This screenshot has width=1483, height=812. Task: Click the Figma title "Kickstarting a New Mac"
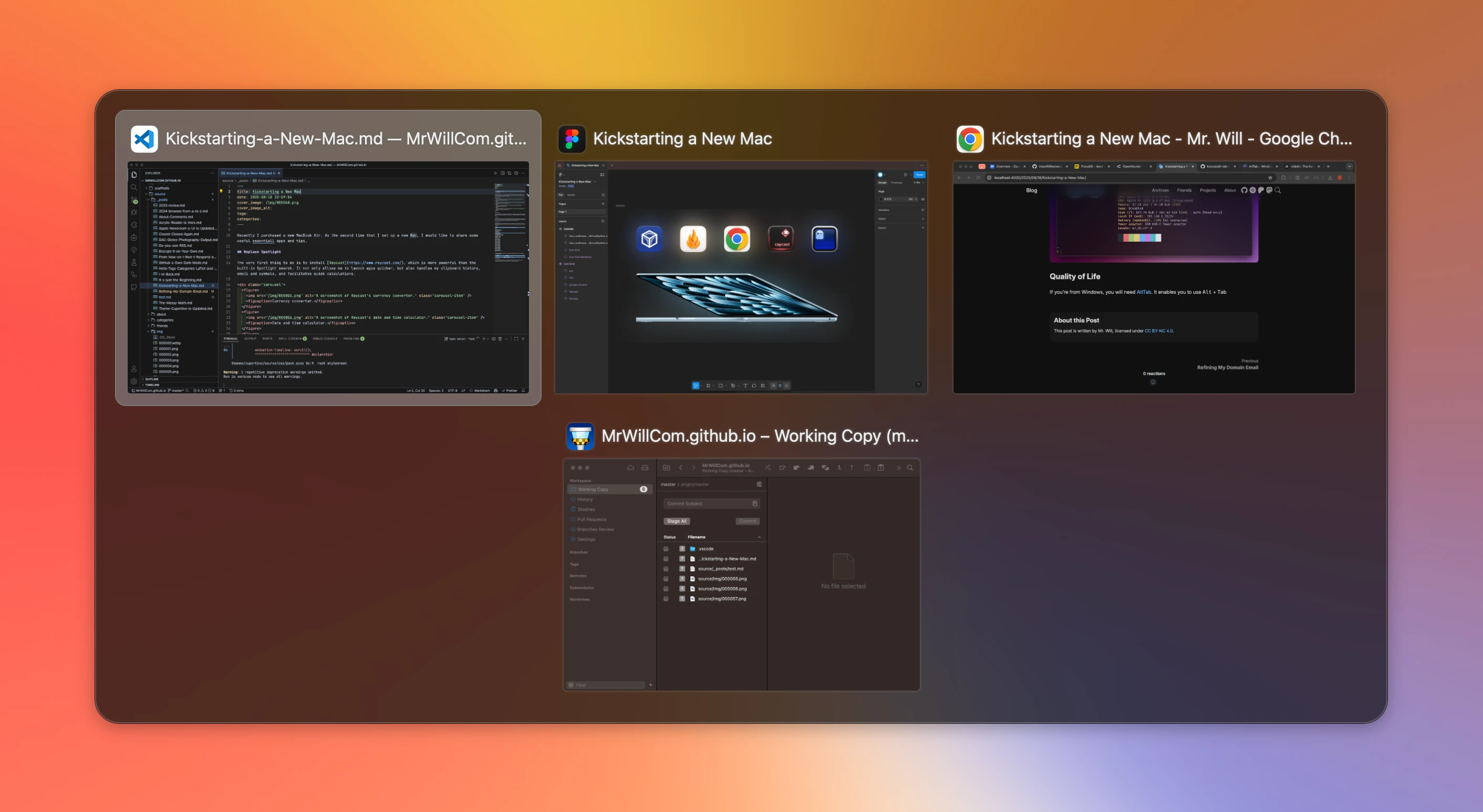[682, 139]
